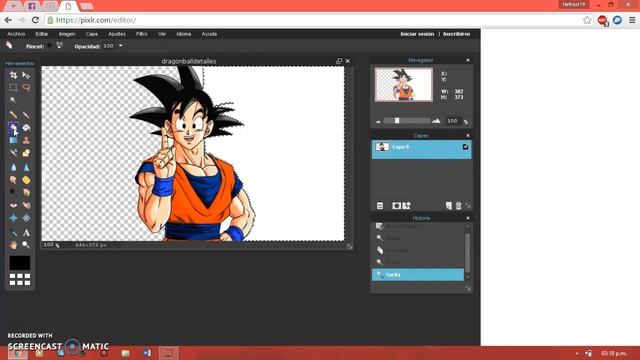The image size is (640, 360).
Task: Open the Capa menu
Action: 92,34
